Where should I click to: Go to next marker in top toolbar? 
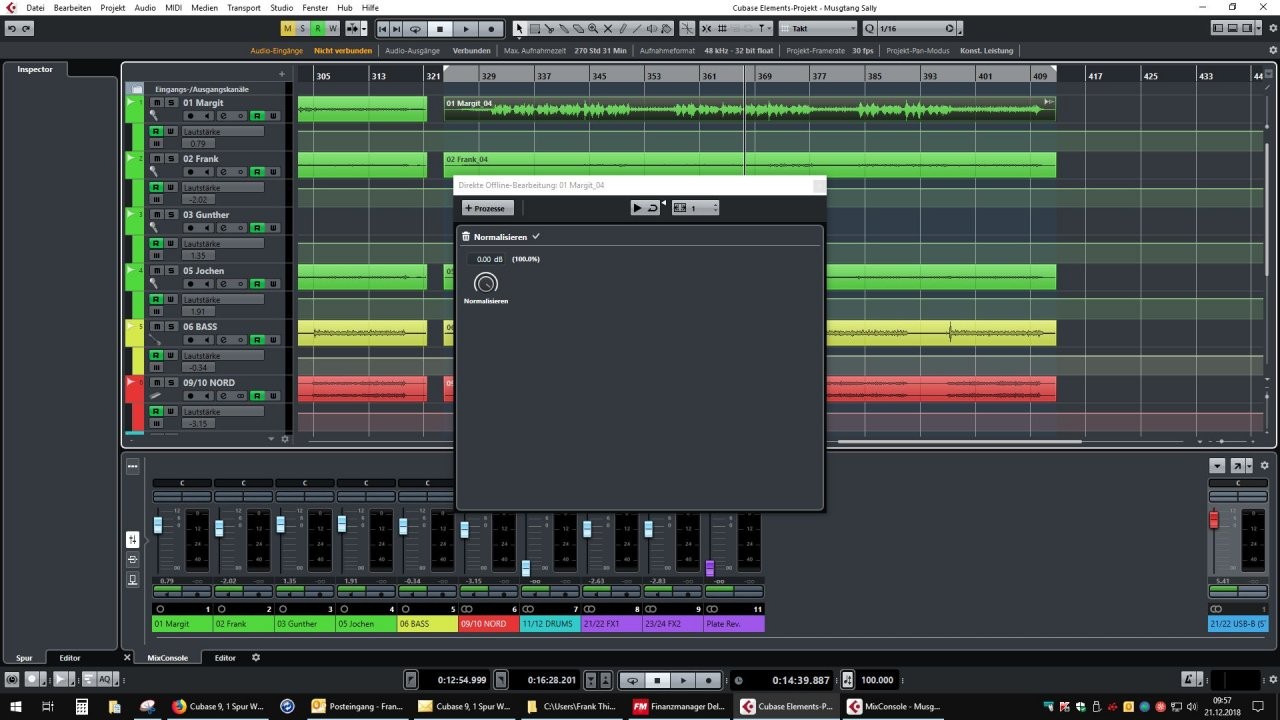point(396,29)
